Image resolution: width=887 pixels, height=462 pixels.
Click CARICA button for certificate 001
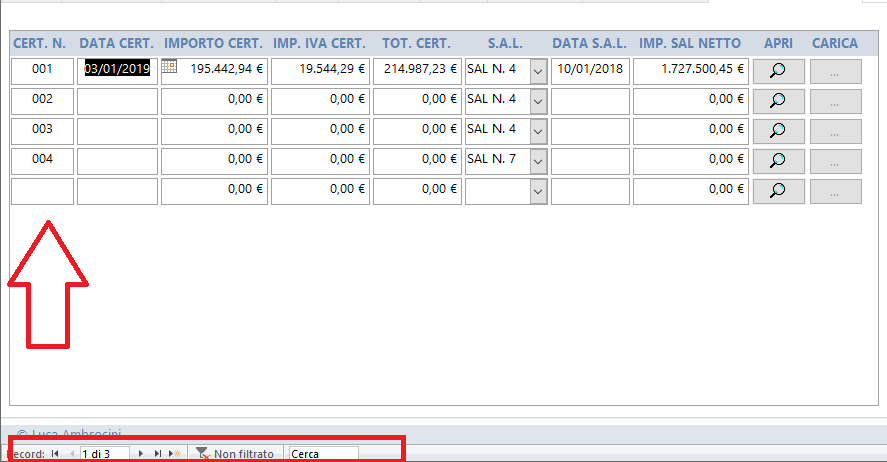[x=836, y=71]
